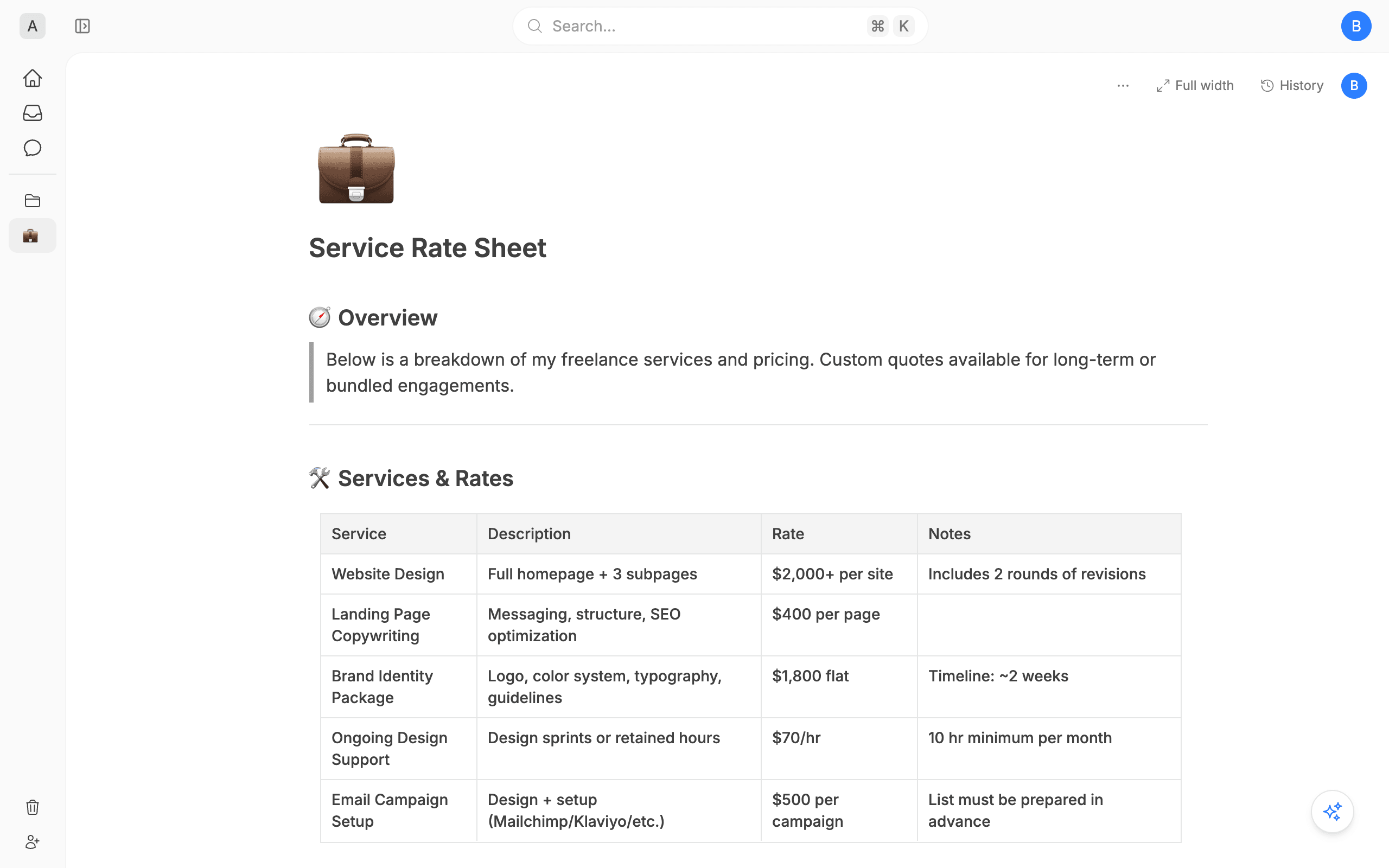Click the Email Campaign Setup cell

[398, 810]
